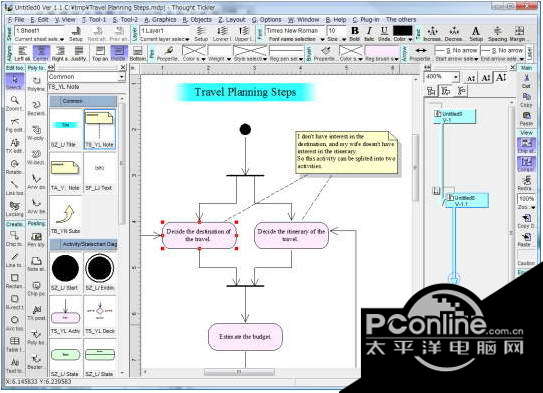Image resolution: width=543 pixels, height=393 pixels.
Task: Open the Plug-in menu
Action: [366, 19]
